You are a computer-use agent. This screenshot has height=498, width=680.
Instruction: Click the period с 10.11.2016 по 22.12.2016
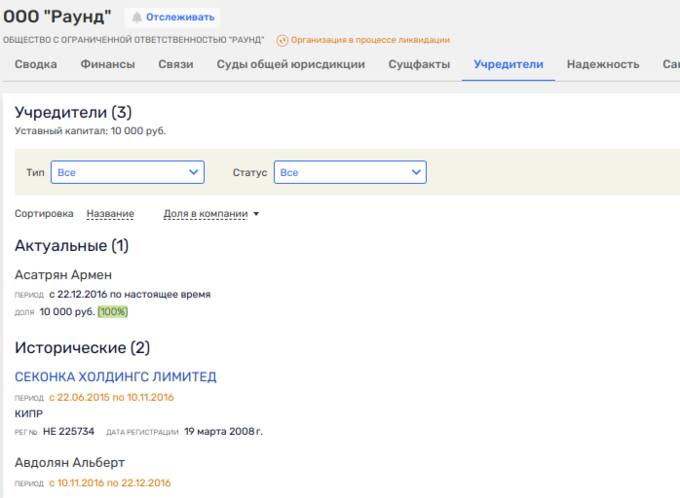coord(110,483)
